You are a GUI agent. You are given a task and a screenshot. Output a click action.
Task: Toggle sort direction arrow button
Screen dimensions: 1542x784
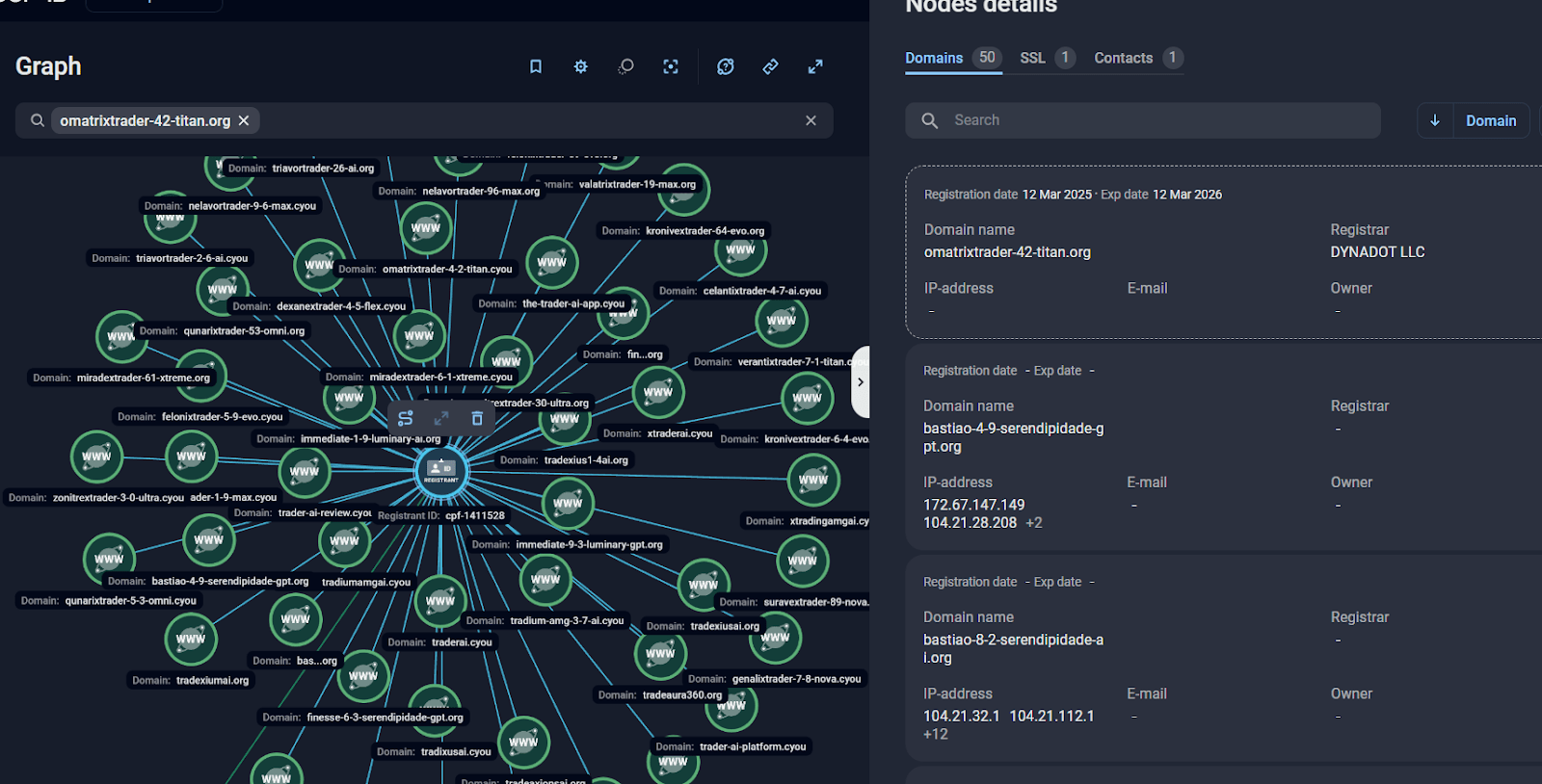click(x=1435, y=120)
